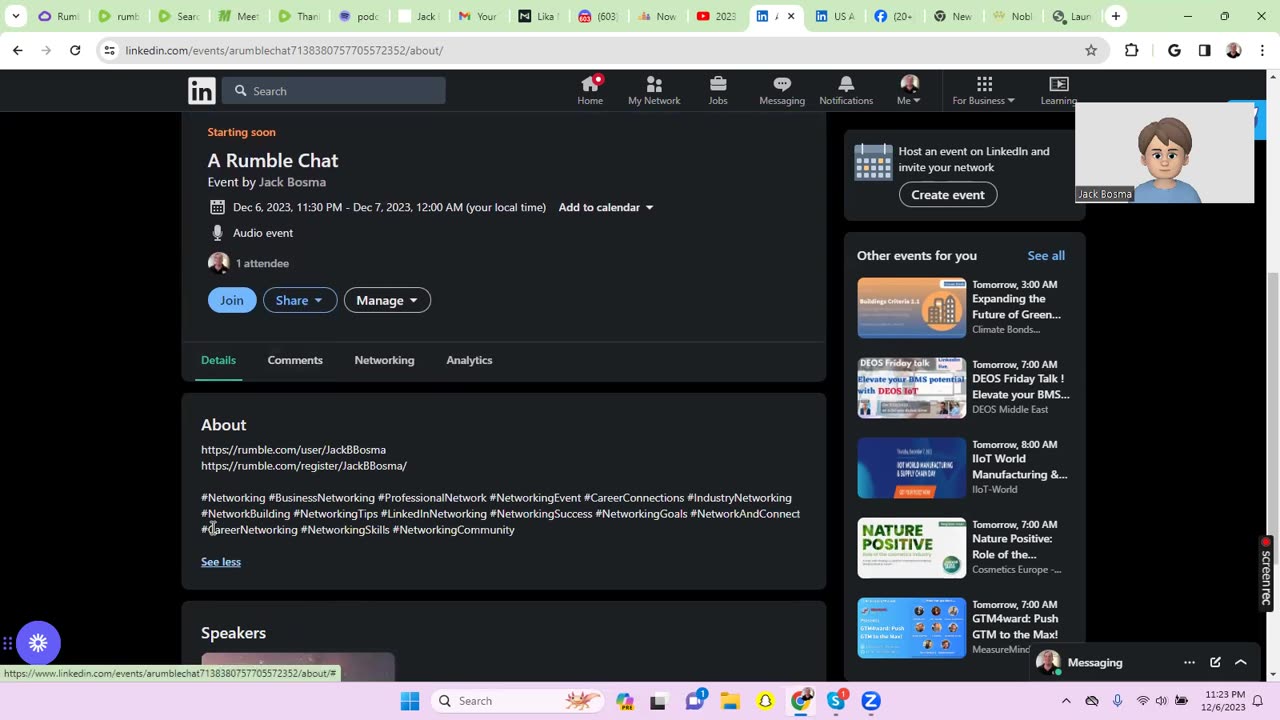Image resolution: width=1280 pixels, height=720 pixels.
Task: Collapse About text with See less
Action: pos(221,562)
